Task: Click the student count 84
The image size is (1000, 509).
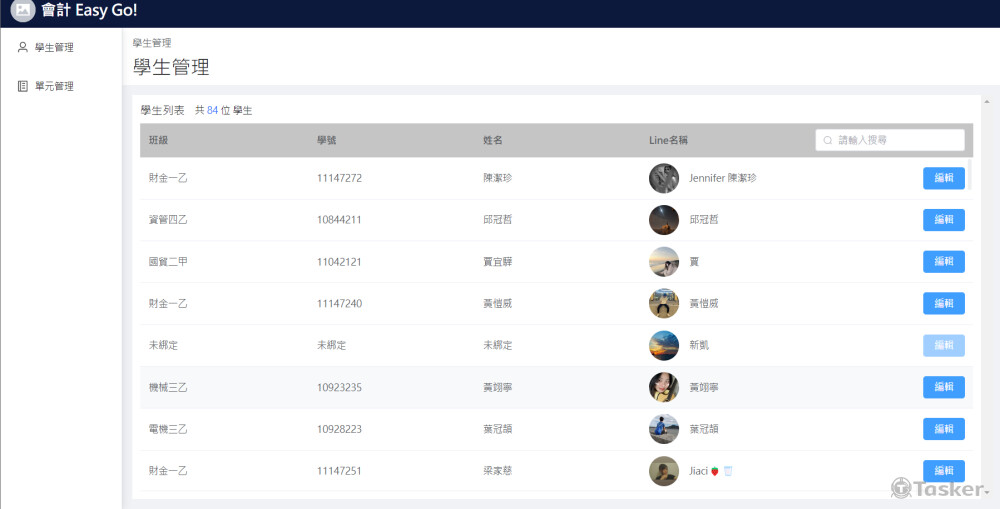Action: (212, 110)
